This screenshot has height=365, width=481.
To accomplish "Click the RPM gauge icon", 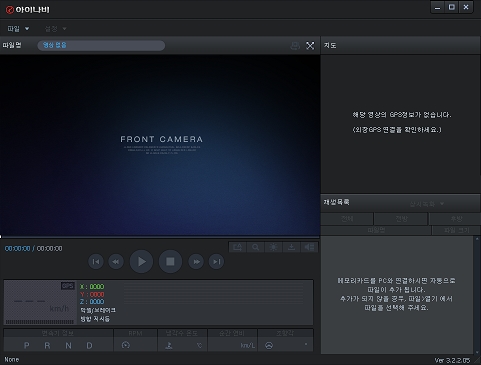I will tap(126, 345).
